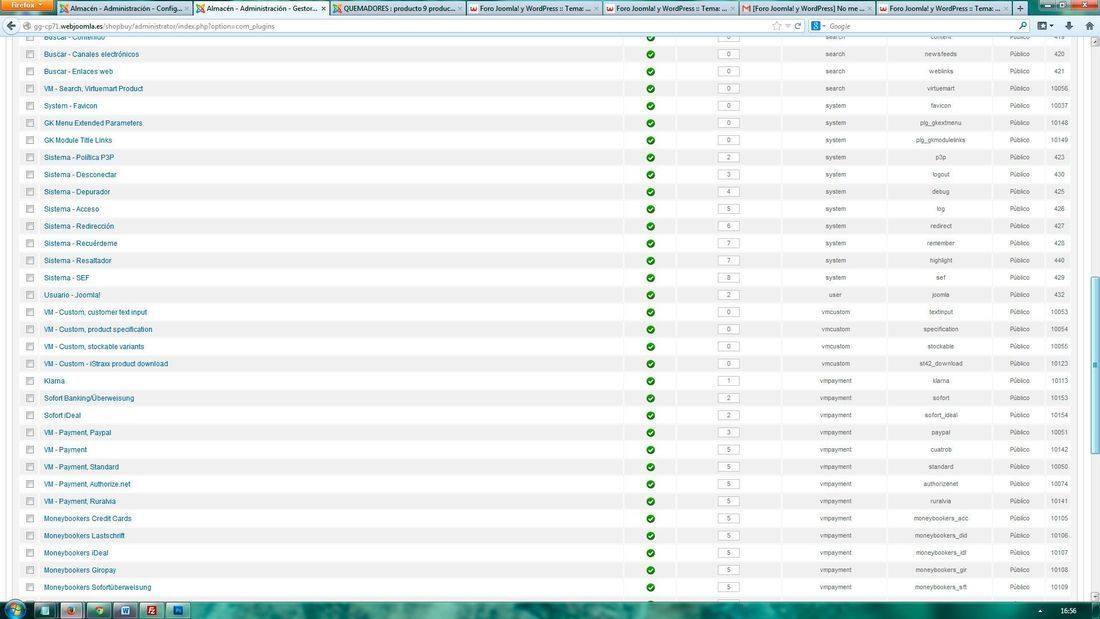This screenshot has height=619, width=1100.
Task: Click the search magnifier icon in Google box
Action: click(x=1023, y=26)
